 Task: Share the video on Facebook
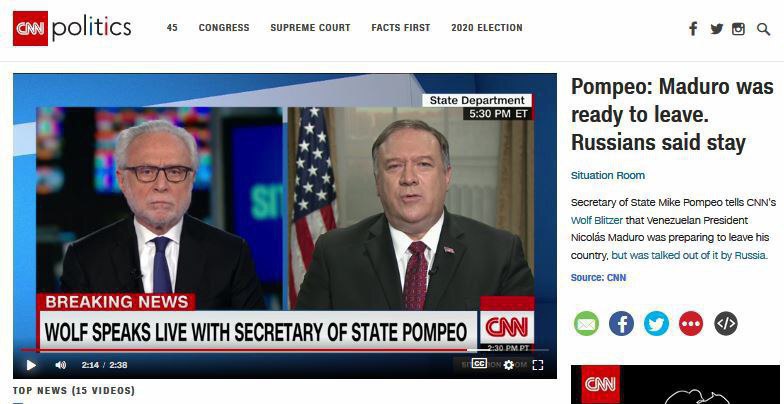tap(621, 324)
